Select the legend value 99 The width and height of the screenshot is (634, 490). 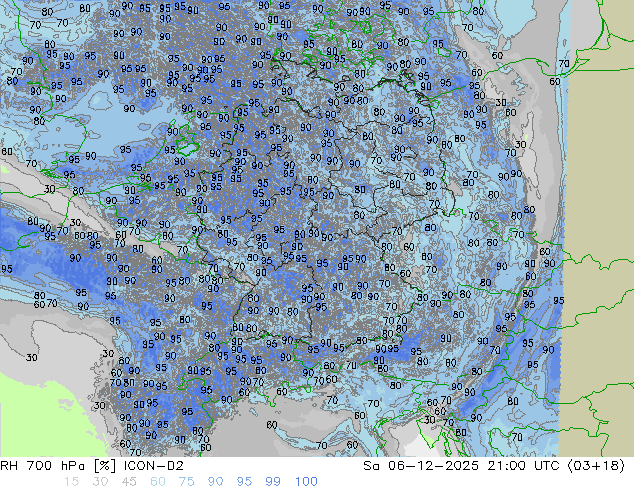click(x=273, y=482)
